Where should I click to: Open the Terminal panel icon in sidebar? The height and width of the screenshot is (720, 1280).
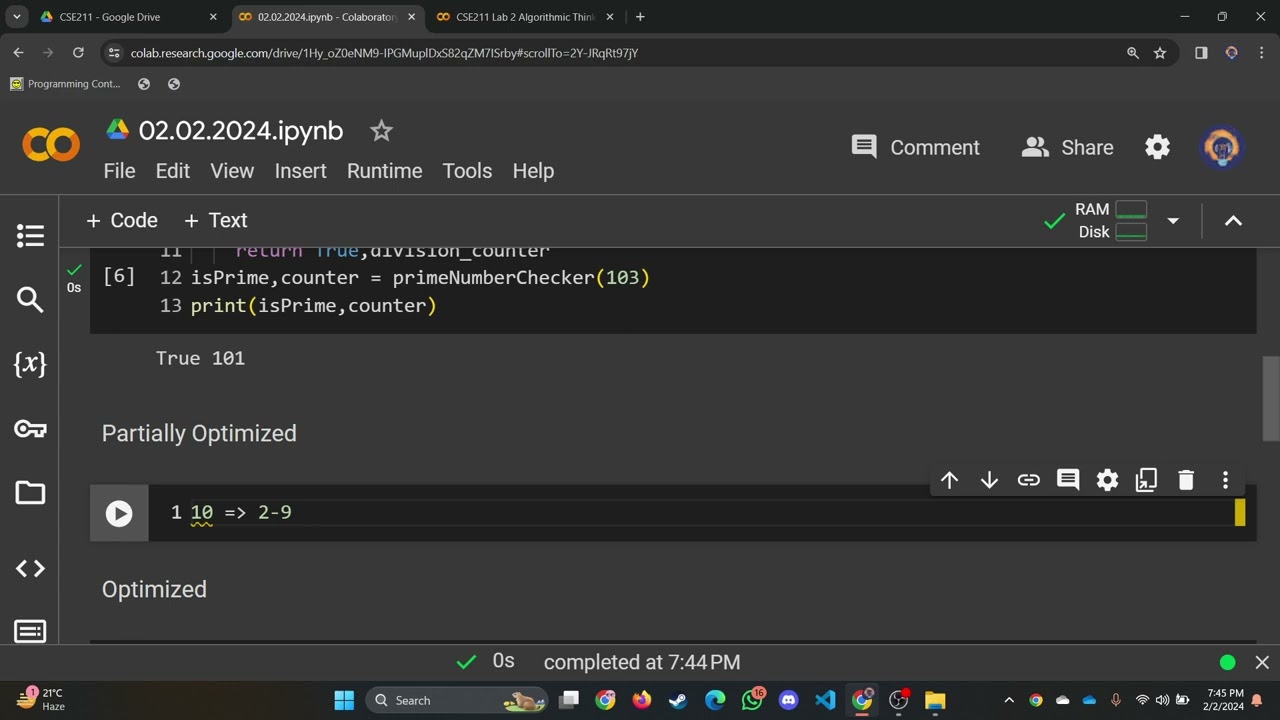point(30,631)
